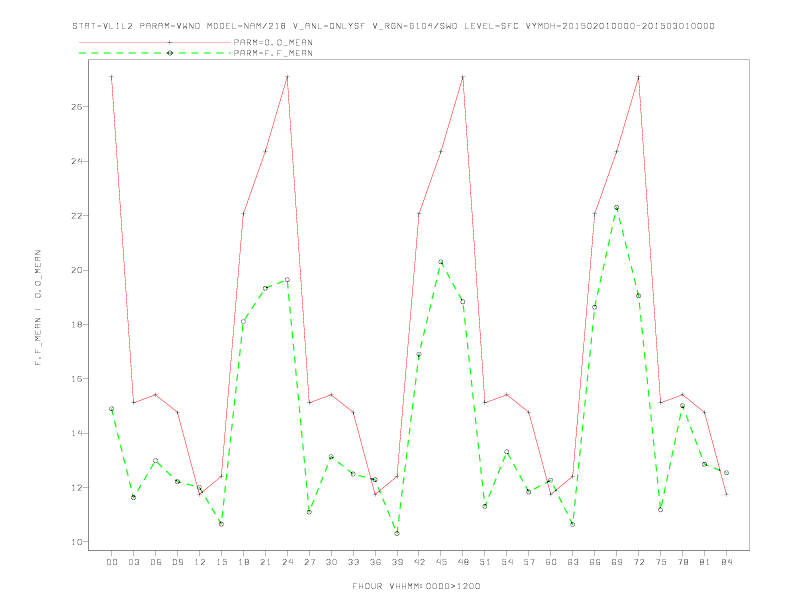792x612 pixels.
Task: Click x-axis forecast hour label 33
Action: [353, 562]
